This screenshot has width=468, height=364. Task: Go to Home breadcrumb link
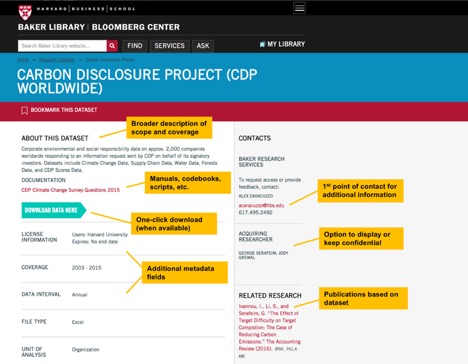[23, 60]
